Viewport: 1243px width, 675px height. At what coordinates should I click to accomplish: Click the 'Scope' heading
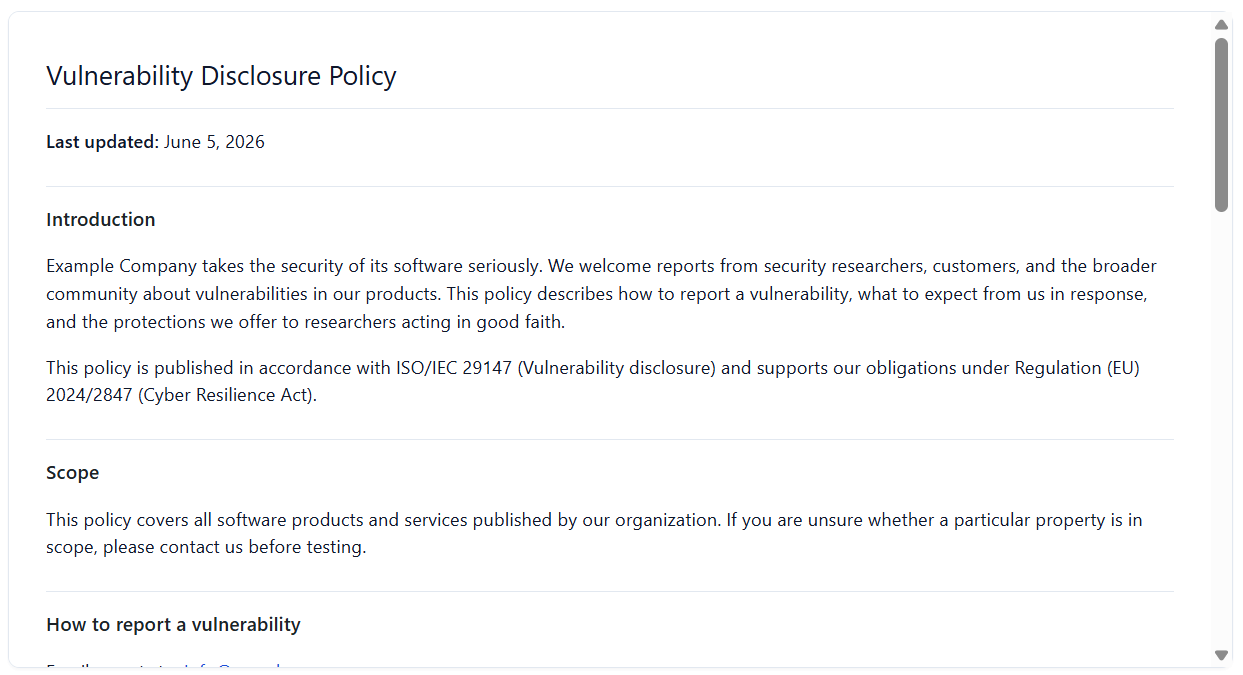coord(72,473)
